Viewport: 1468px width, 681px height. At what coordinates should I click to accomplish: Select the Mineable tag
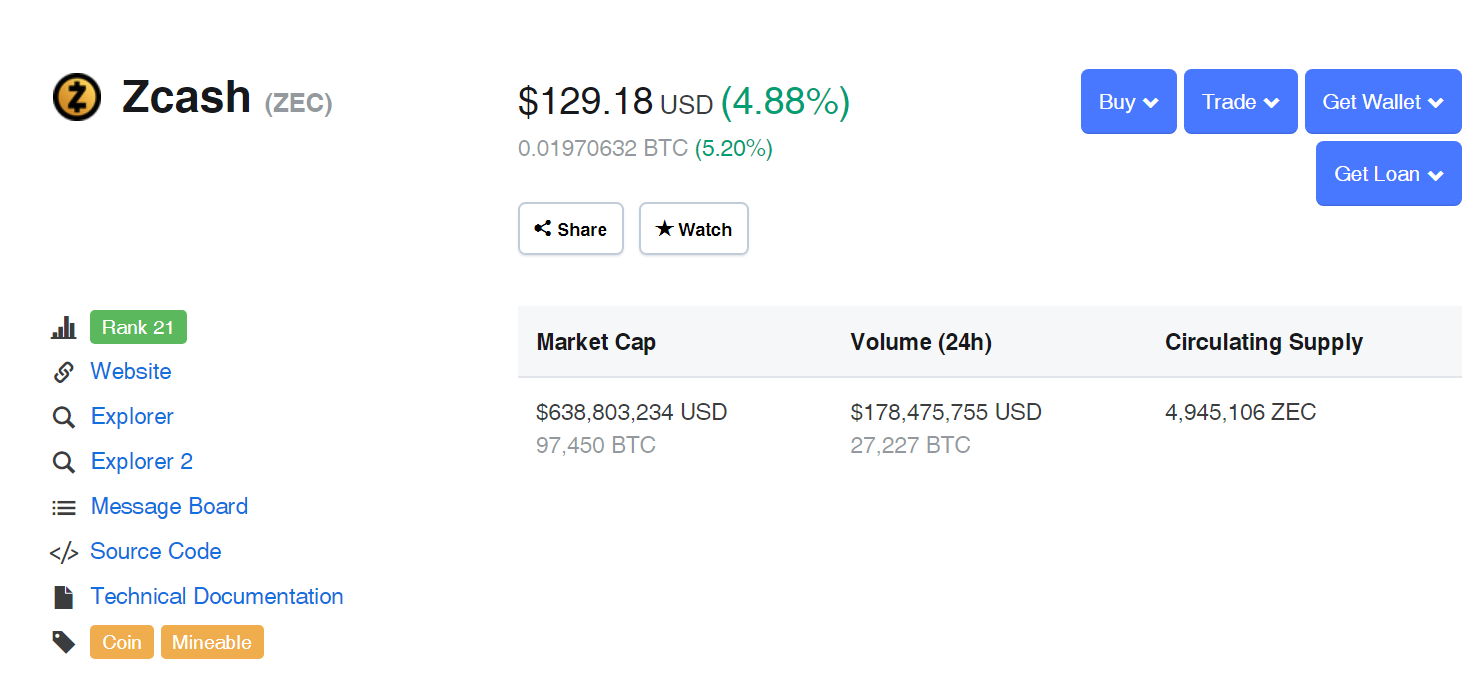(212, 642)
